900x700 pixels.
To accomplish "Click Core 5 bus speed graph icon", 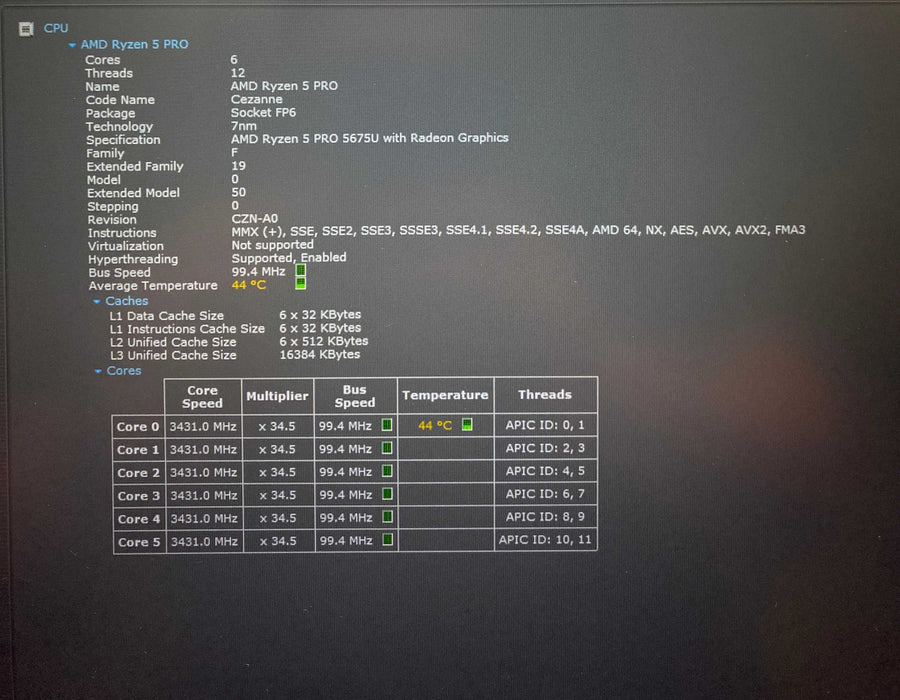I will click(x=387, y=540).
